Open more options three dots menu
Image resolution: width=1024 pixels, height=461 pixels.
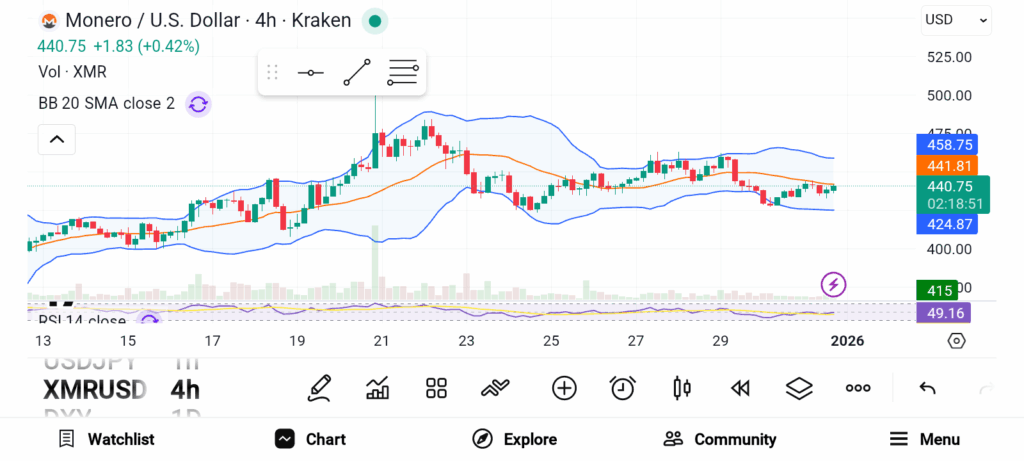point(858,388)
